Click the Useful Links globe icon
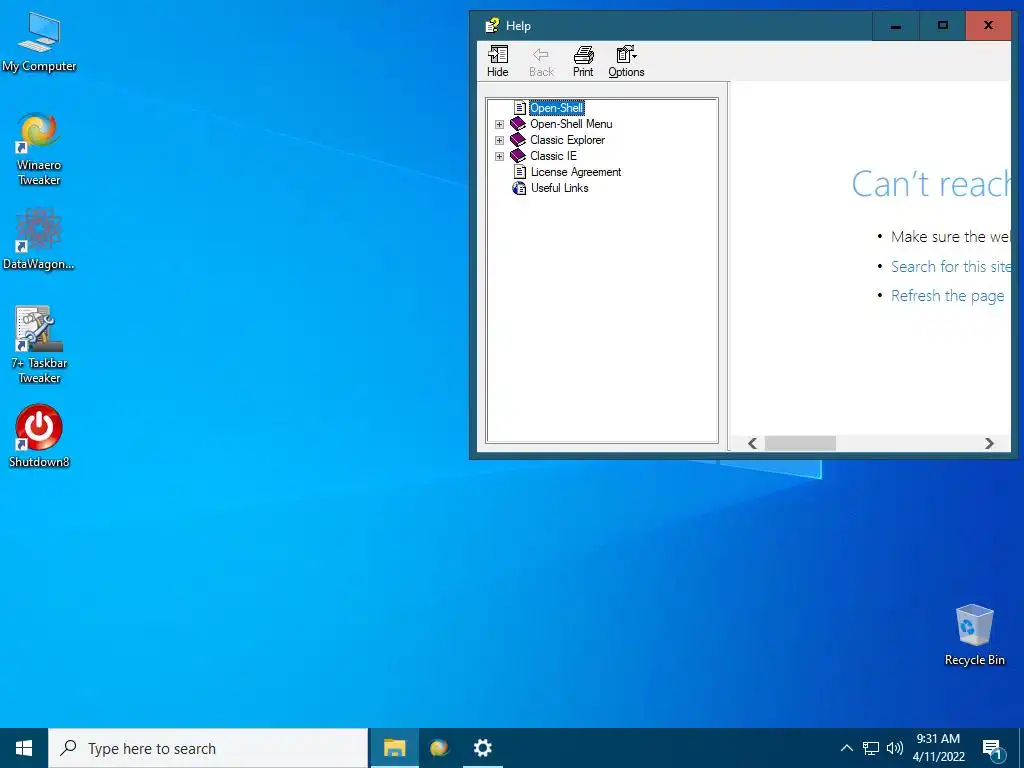 click(x=519, y=188)
